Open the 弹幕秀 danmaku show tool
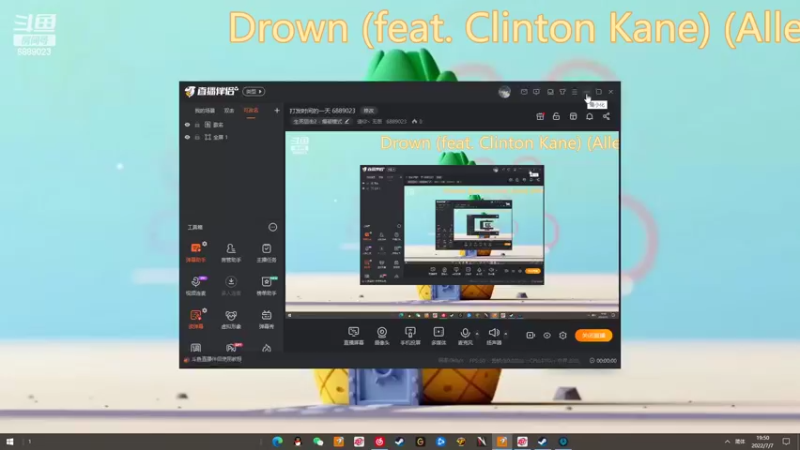 click(x=266, y=319)
